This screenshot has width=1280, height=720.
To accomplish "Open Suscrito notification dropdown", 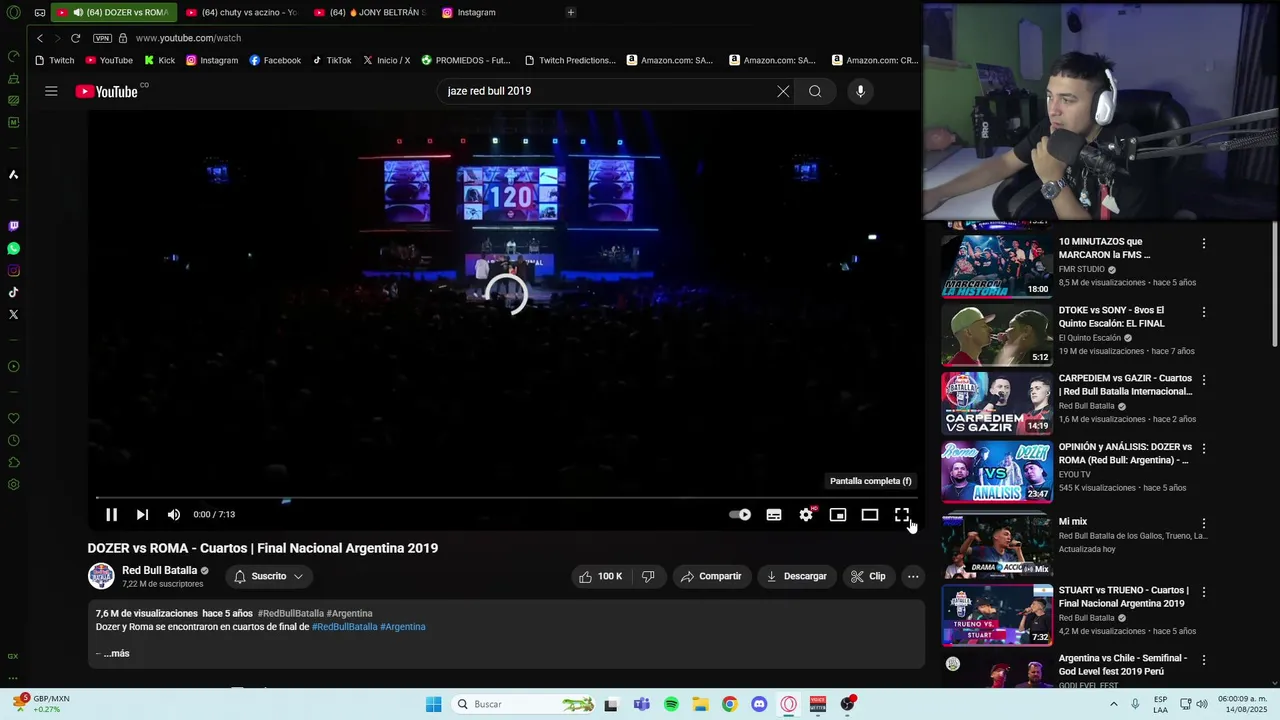I will click(x=268, y=576).
